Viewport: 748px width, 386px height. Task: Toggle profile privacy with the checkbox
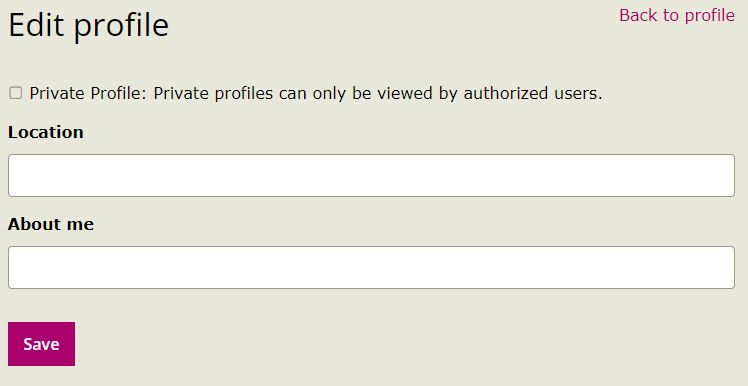coord(16,93)
